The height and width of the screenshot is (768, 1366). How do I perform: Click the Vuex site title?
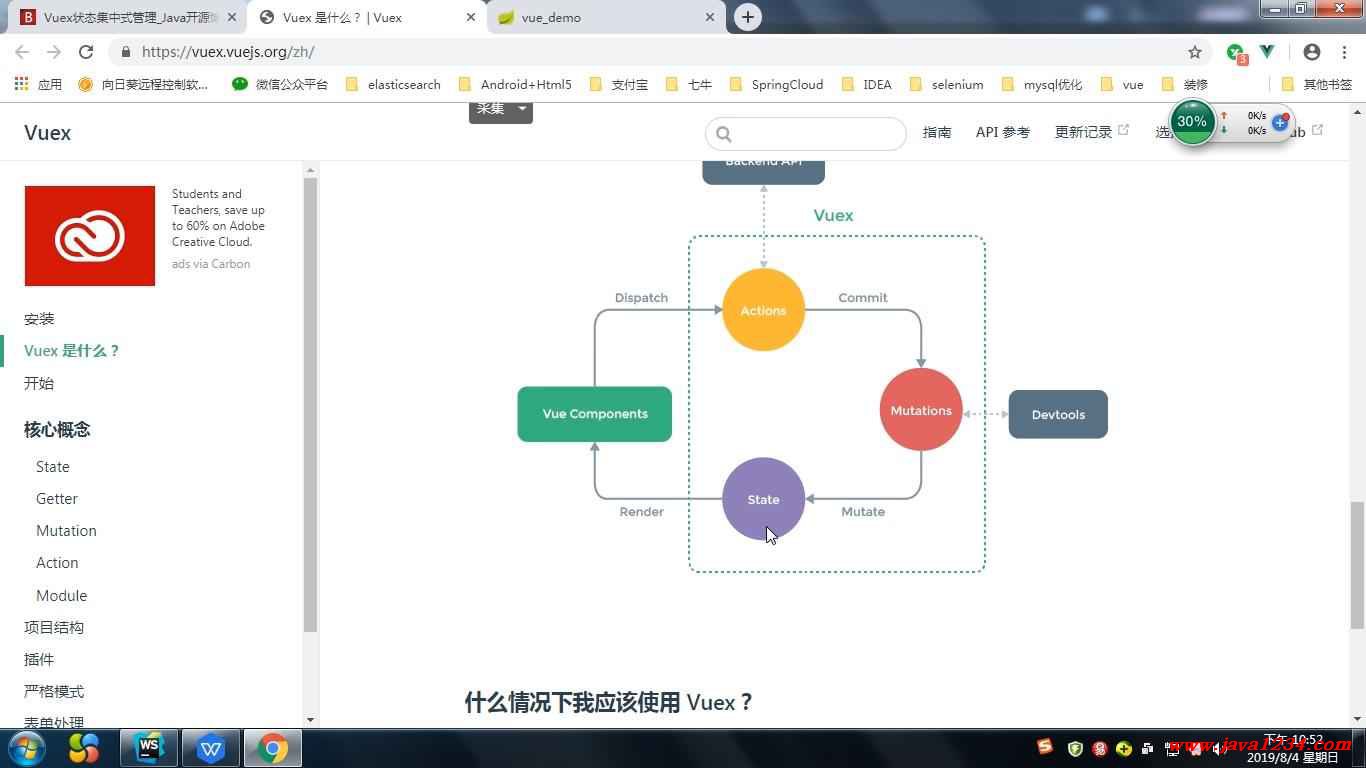click(x=47, y=132)
